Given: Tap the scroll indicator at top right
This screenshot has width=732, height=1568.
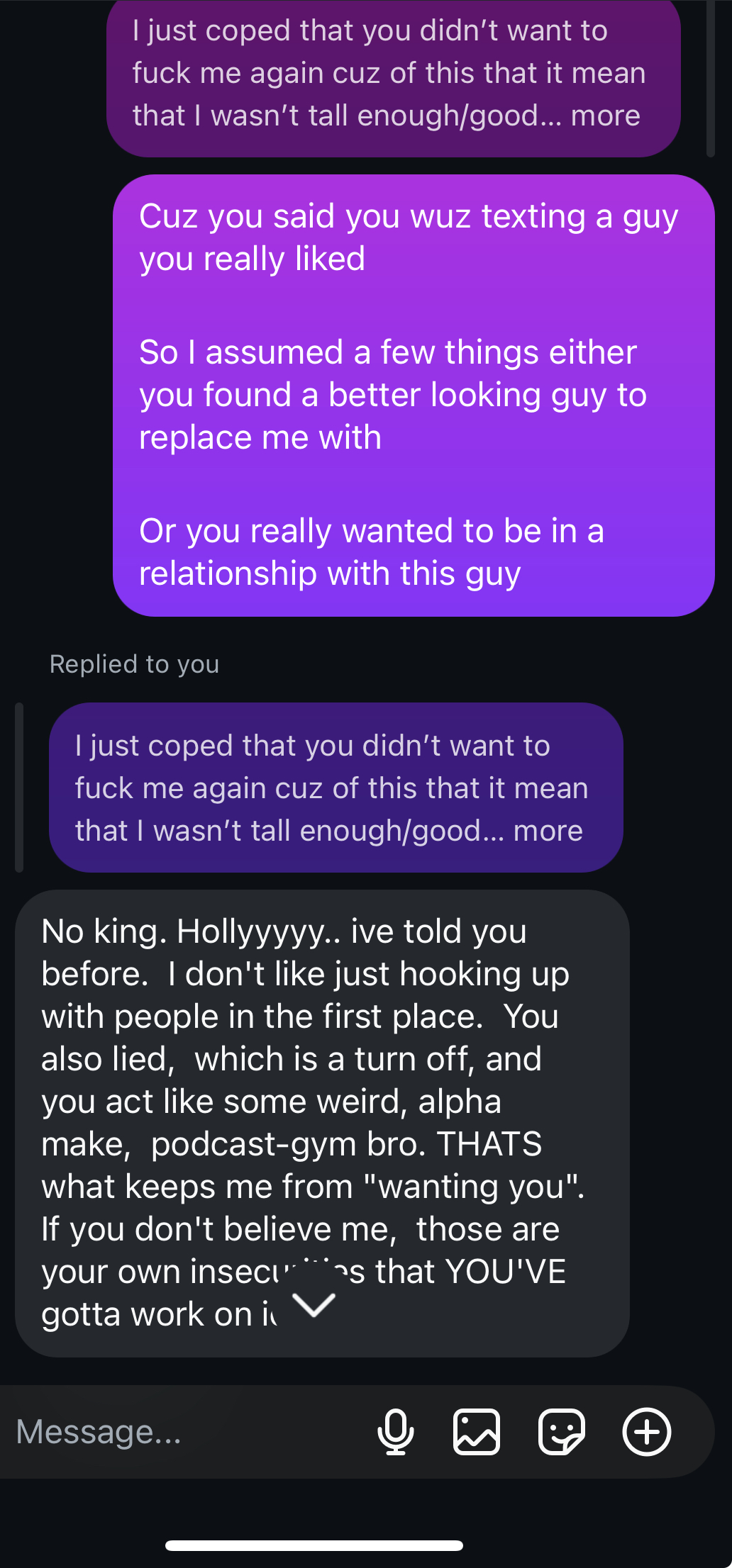Looking at the screenshot, I should (x=710, y=78).
